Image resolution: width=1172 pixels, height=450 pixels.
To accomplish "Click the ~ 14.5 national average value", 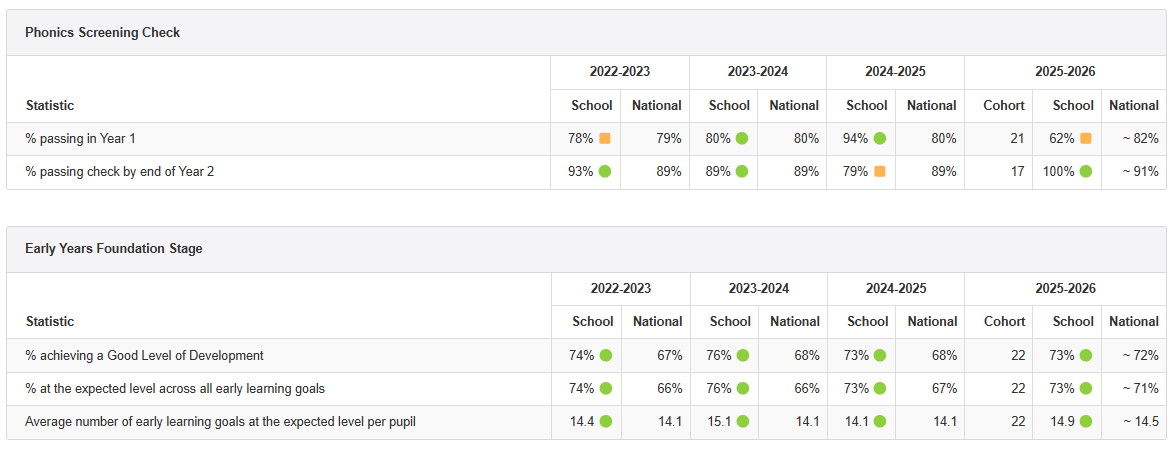I will tap(1137, 422).
